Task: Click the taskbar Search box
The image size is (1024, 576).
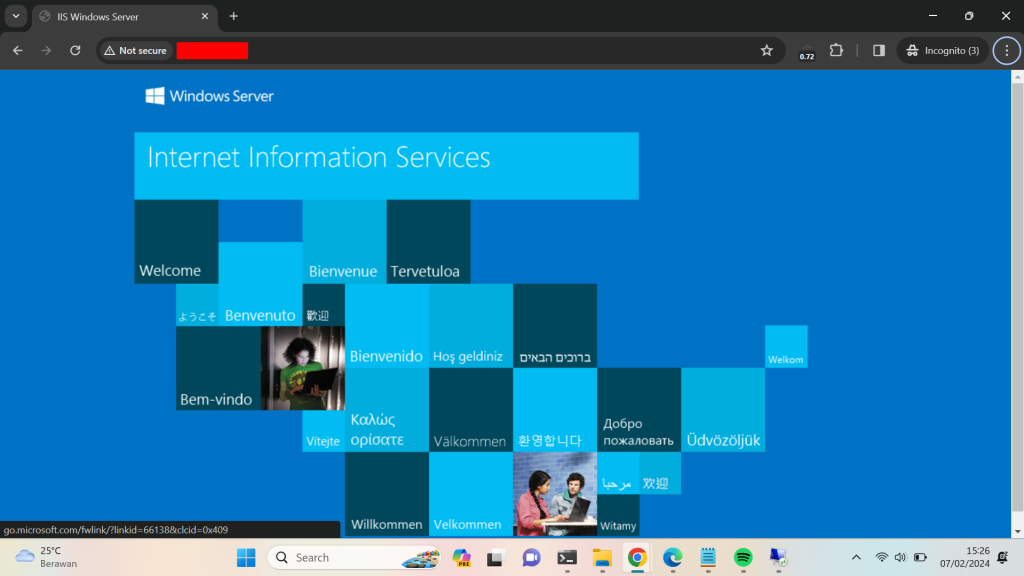Action: 340,557
